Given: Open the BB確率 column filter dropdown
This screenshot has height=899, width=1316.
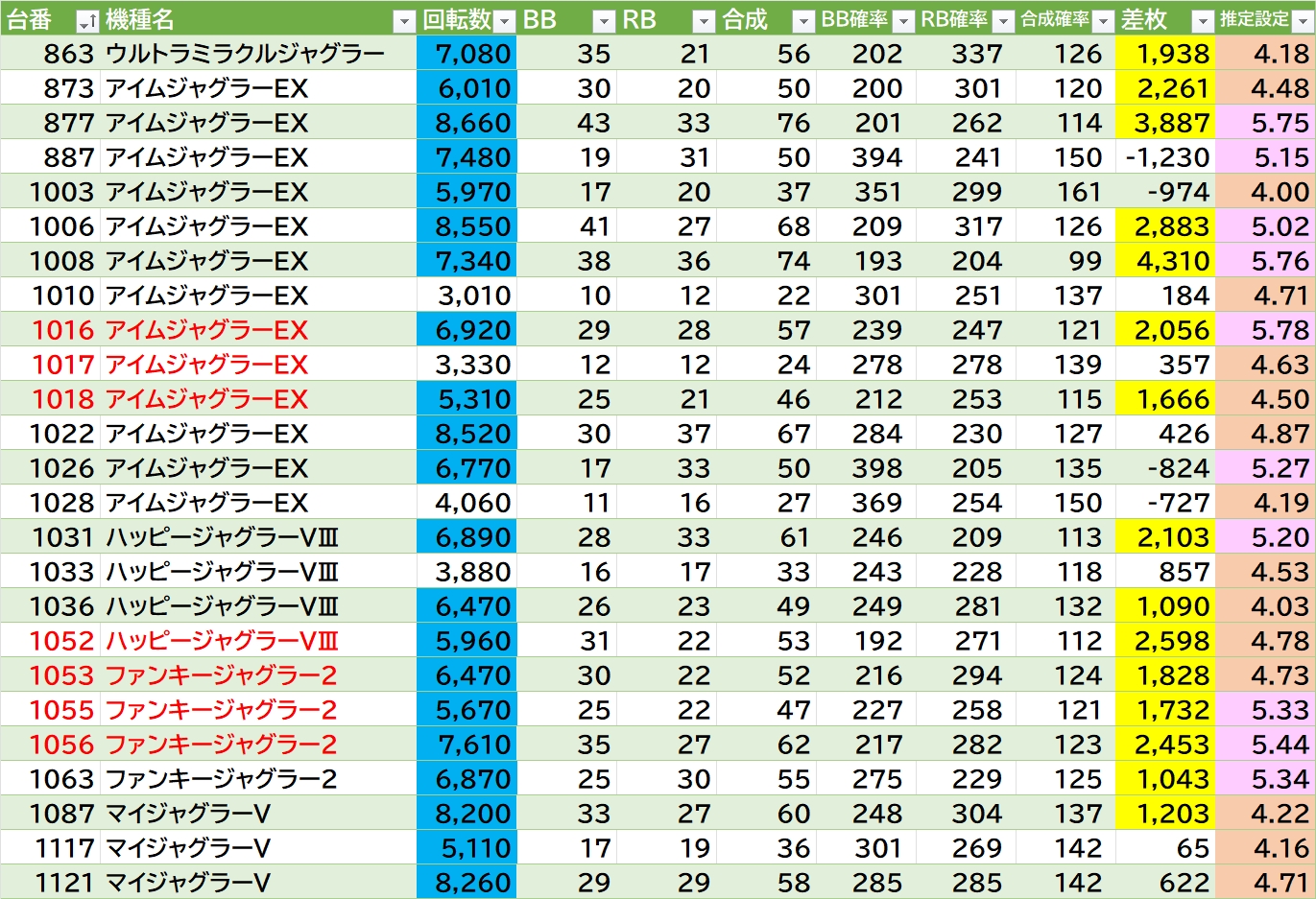Looking at the screenshot, I should pyautogui.click(x=904, y=21).
